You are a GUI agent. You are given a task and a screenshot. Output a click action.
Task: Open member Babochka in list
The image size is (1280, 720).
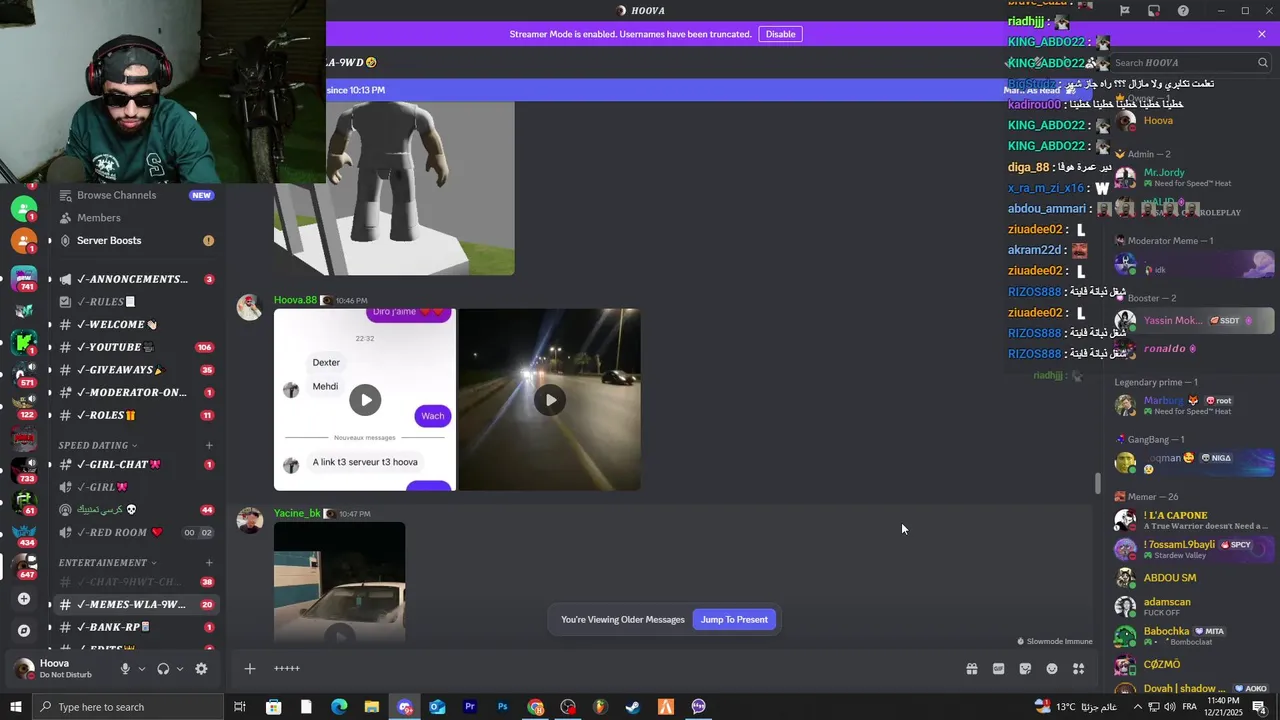click(x=1194, y=635)
